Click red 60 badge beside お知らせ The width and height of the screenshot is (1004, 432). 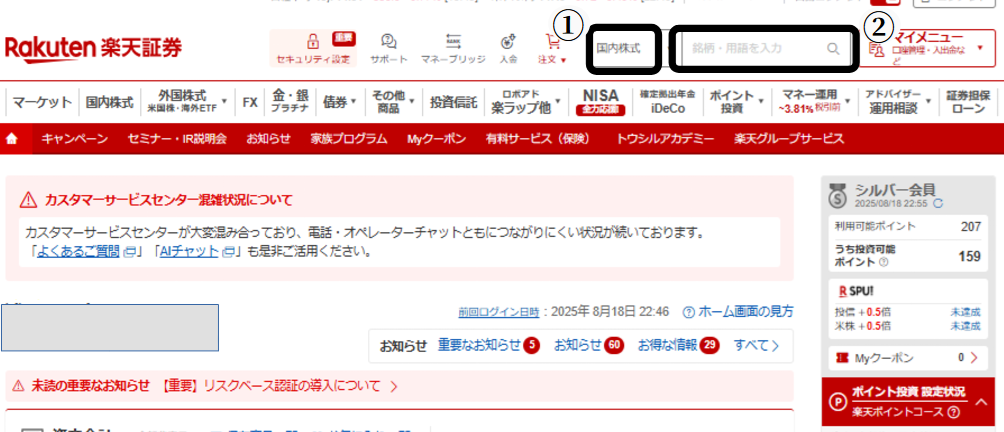click(x=613, y=346)
